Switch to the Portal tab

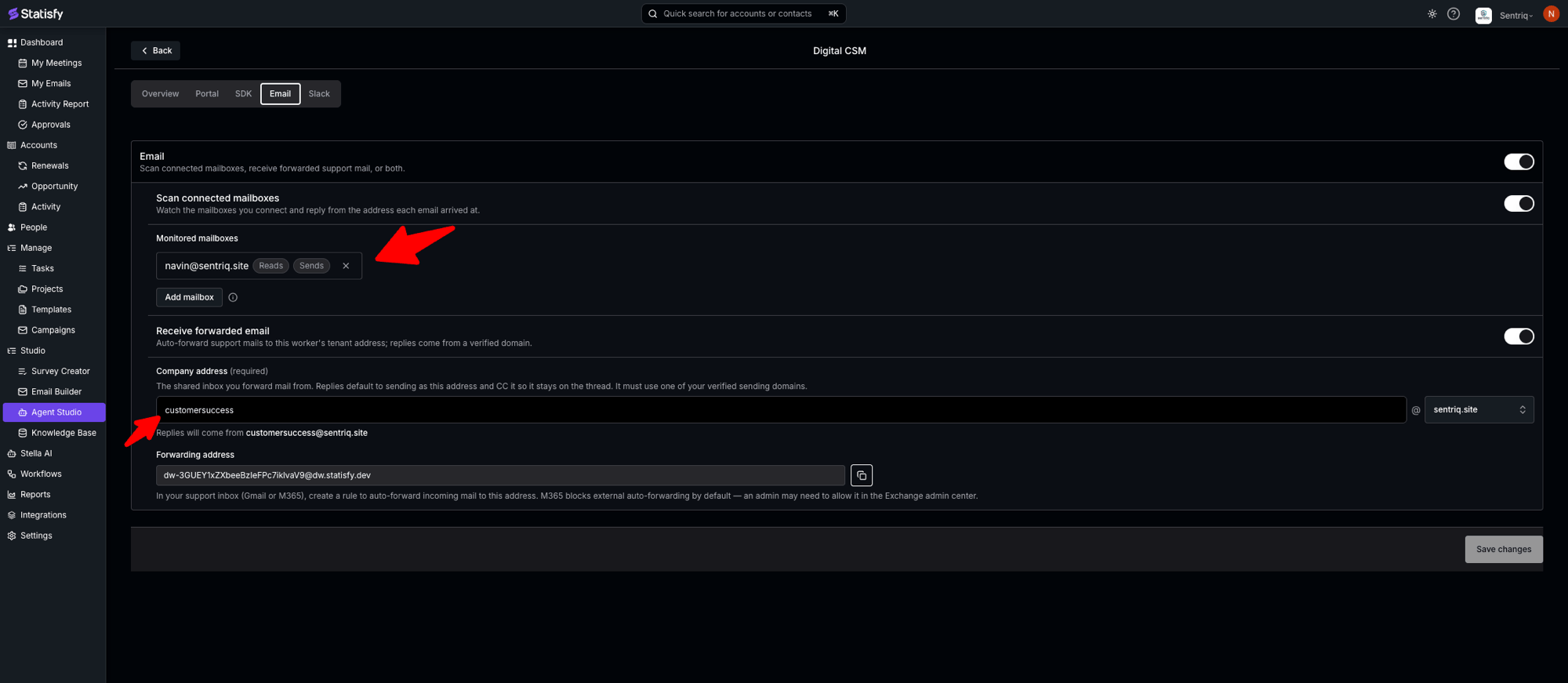coord(207,94)
